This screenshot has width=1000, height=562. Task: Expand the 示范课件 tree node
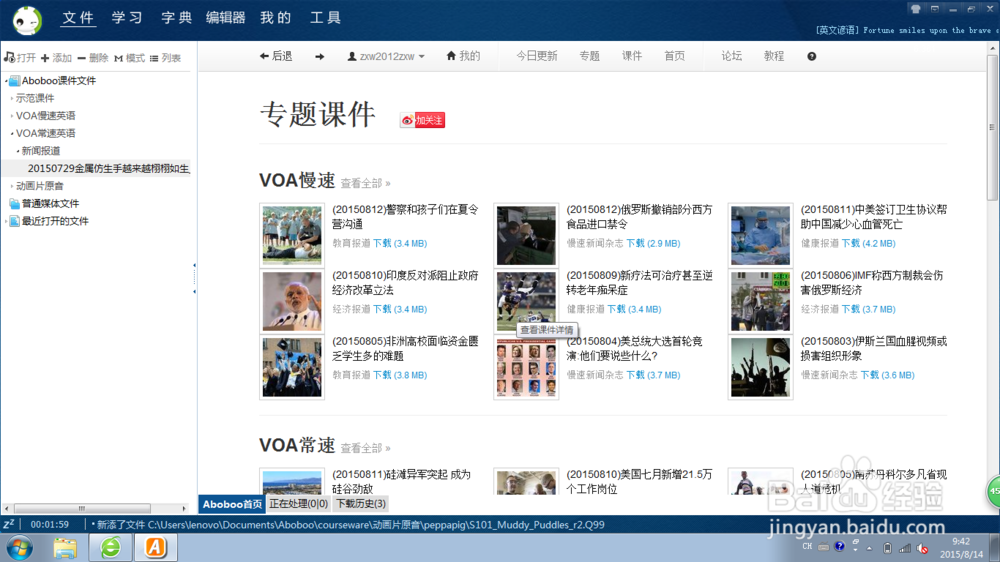11,98
